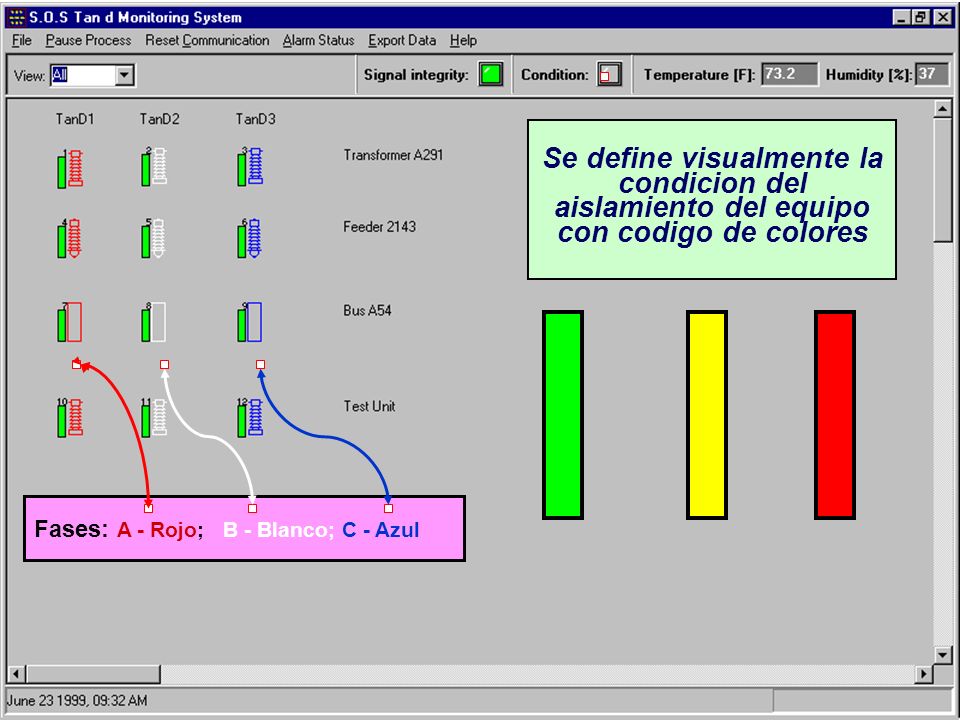
Task: Click the 'A - Rojo' phase legend text
Action: point(158,530)
